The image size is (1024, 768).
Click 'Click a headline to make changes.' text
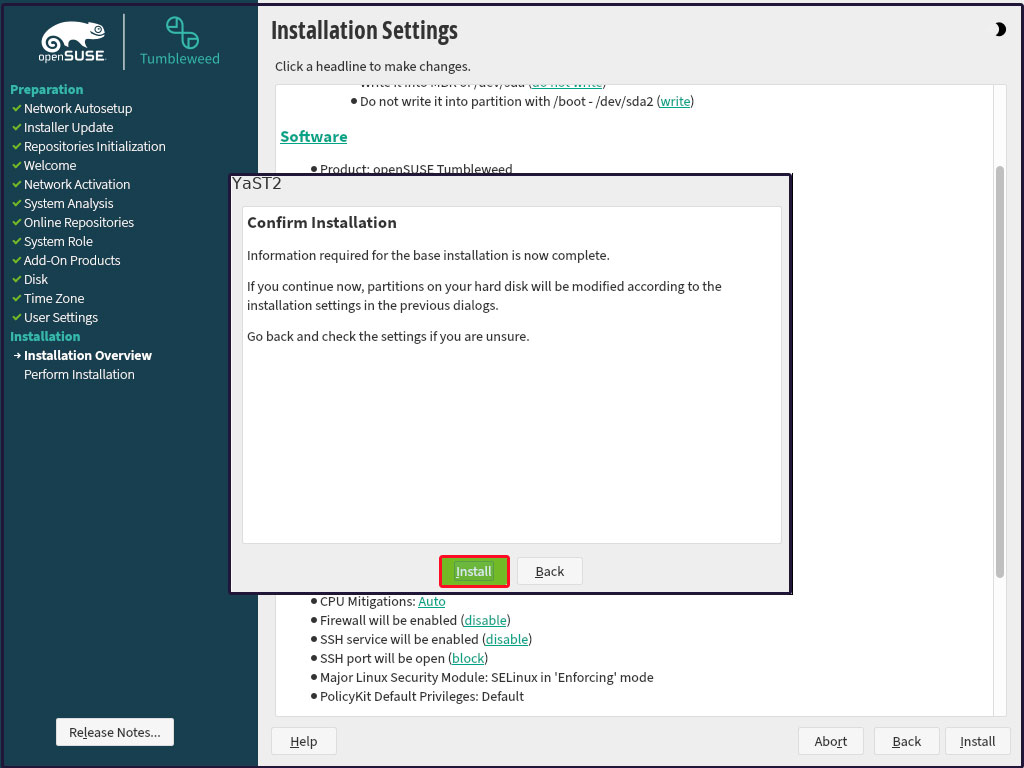click(x=373, y=66)
